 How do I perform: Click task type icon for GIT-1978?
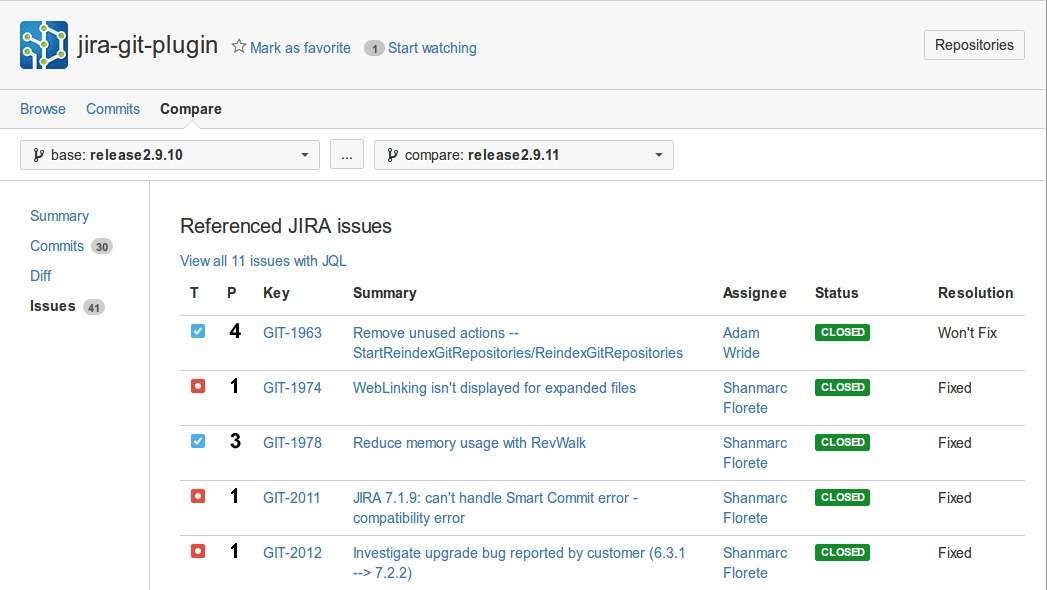tap(198, 441)
